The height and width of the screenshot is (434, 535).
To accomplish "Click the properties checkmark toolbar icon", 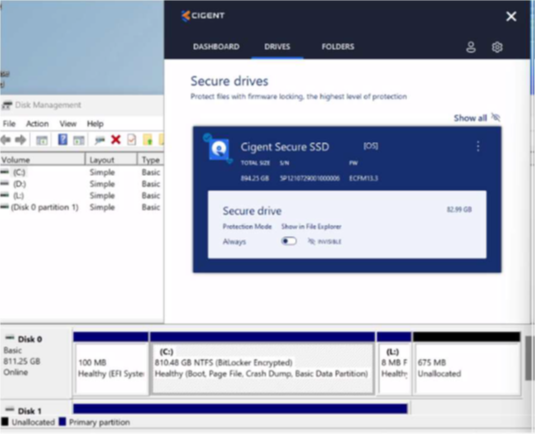I will [132, 140].
